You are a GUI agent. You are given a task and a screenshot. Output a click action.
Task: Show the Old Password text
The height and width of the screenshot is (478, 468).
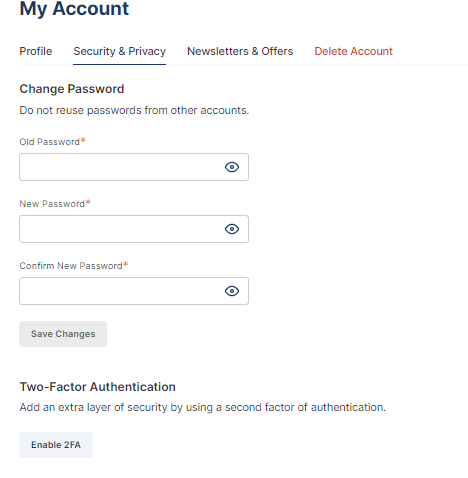coord(232,167)
